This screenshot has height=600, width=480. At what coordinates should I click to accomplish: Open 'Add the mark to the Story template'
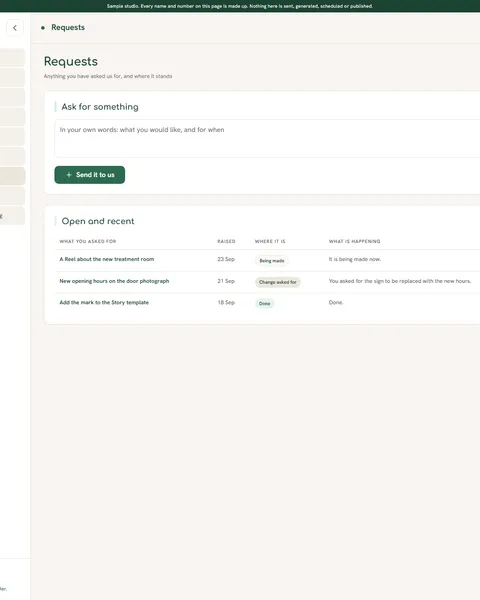[104, 302]
